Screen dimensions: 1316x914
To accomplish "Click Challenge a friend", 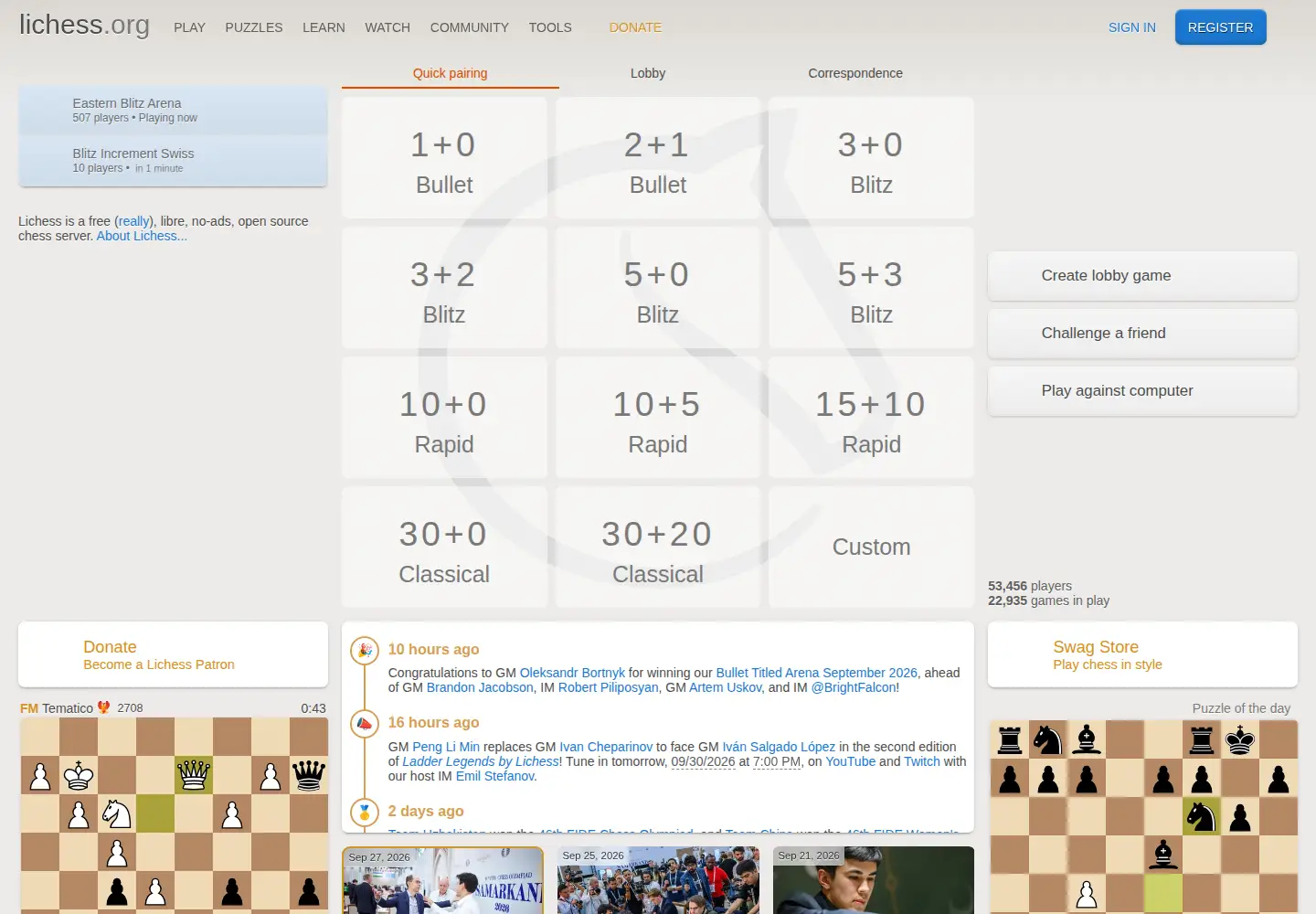I will [1142, 334].
